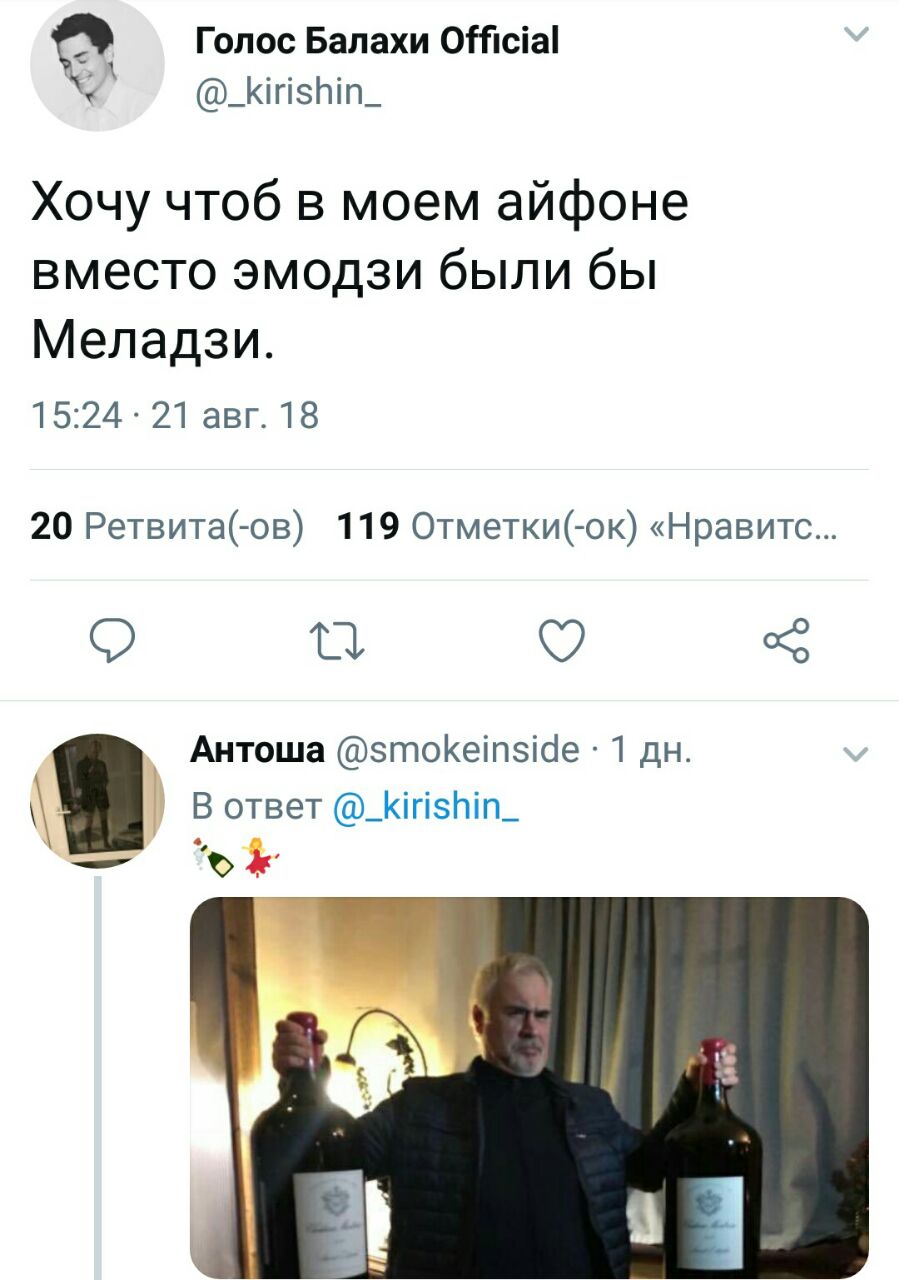Tap the 15:24 · 21 авг. 18 timestamp
The image size is (899, 1280).
175,414
